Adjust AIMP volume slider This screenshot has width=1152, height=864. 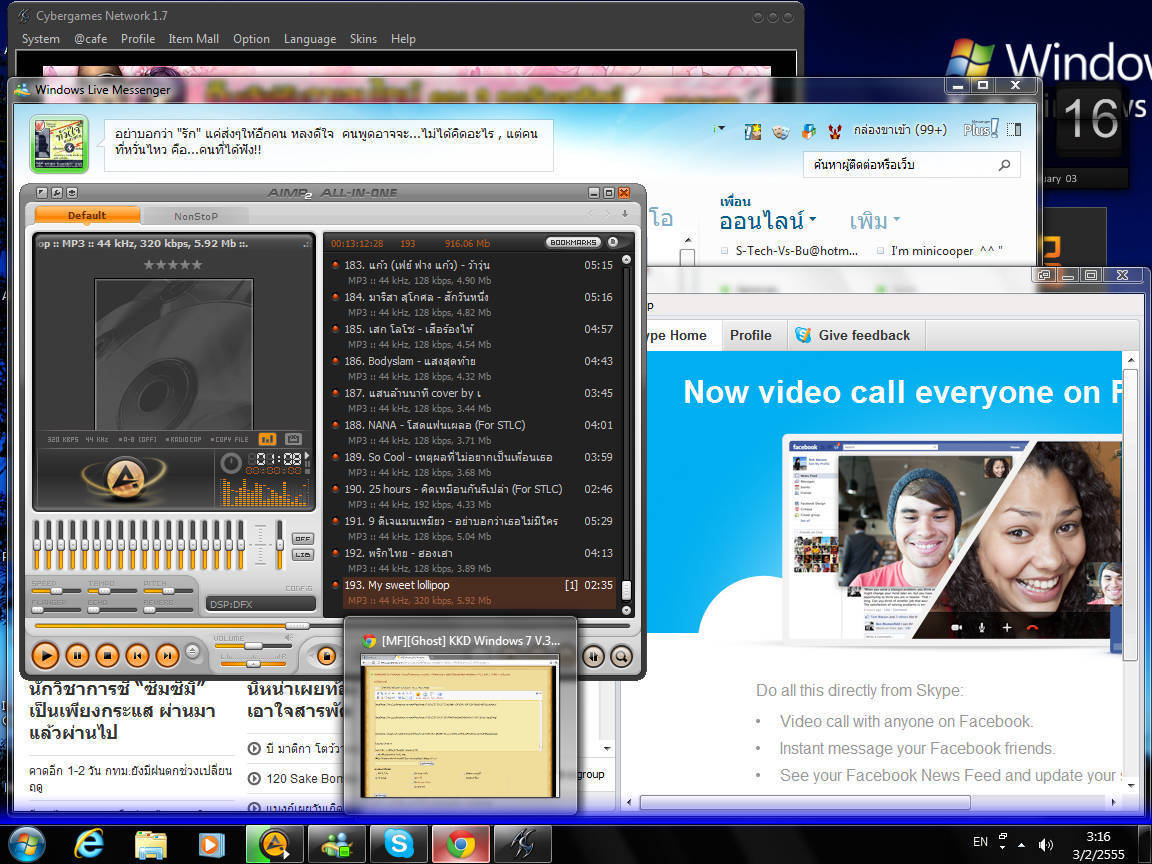[x=253, y=646]
